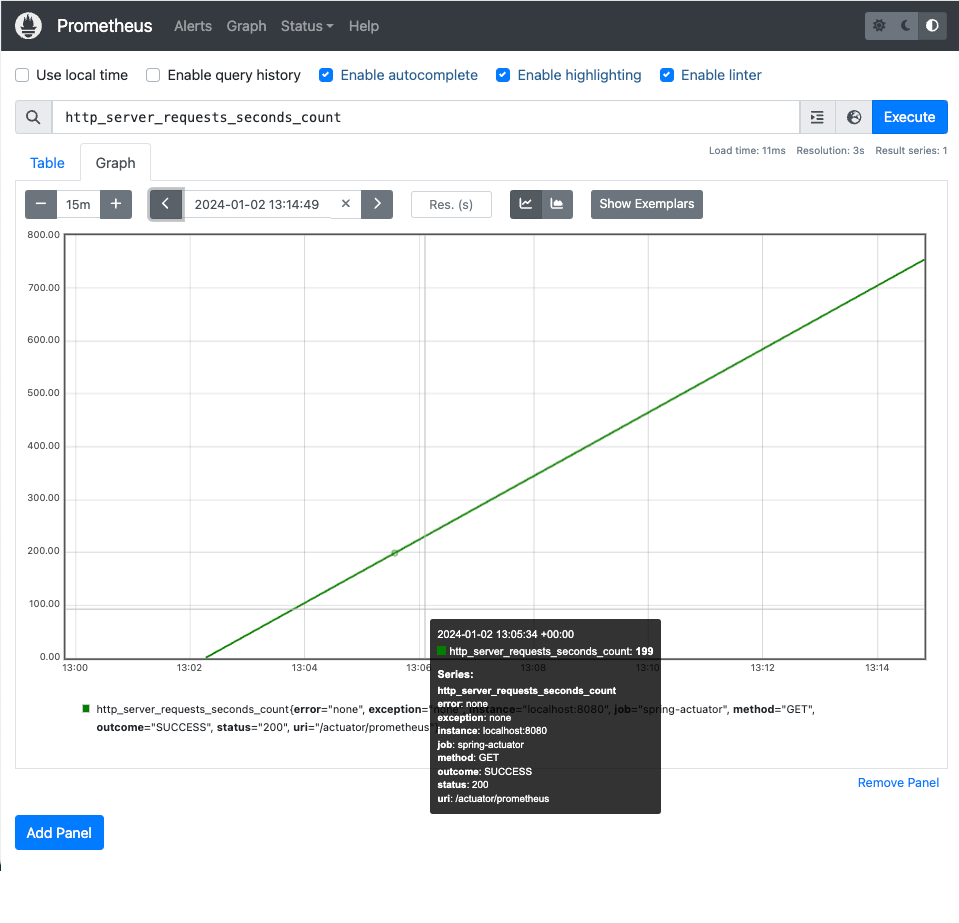Disable Enable autocomplete checkbox
This screenshot has height=923, width=959.
[x=326, y=75]
